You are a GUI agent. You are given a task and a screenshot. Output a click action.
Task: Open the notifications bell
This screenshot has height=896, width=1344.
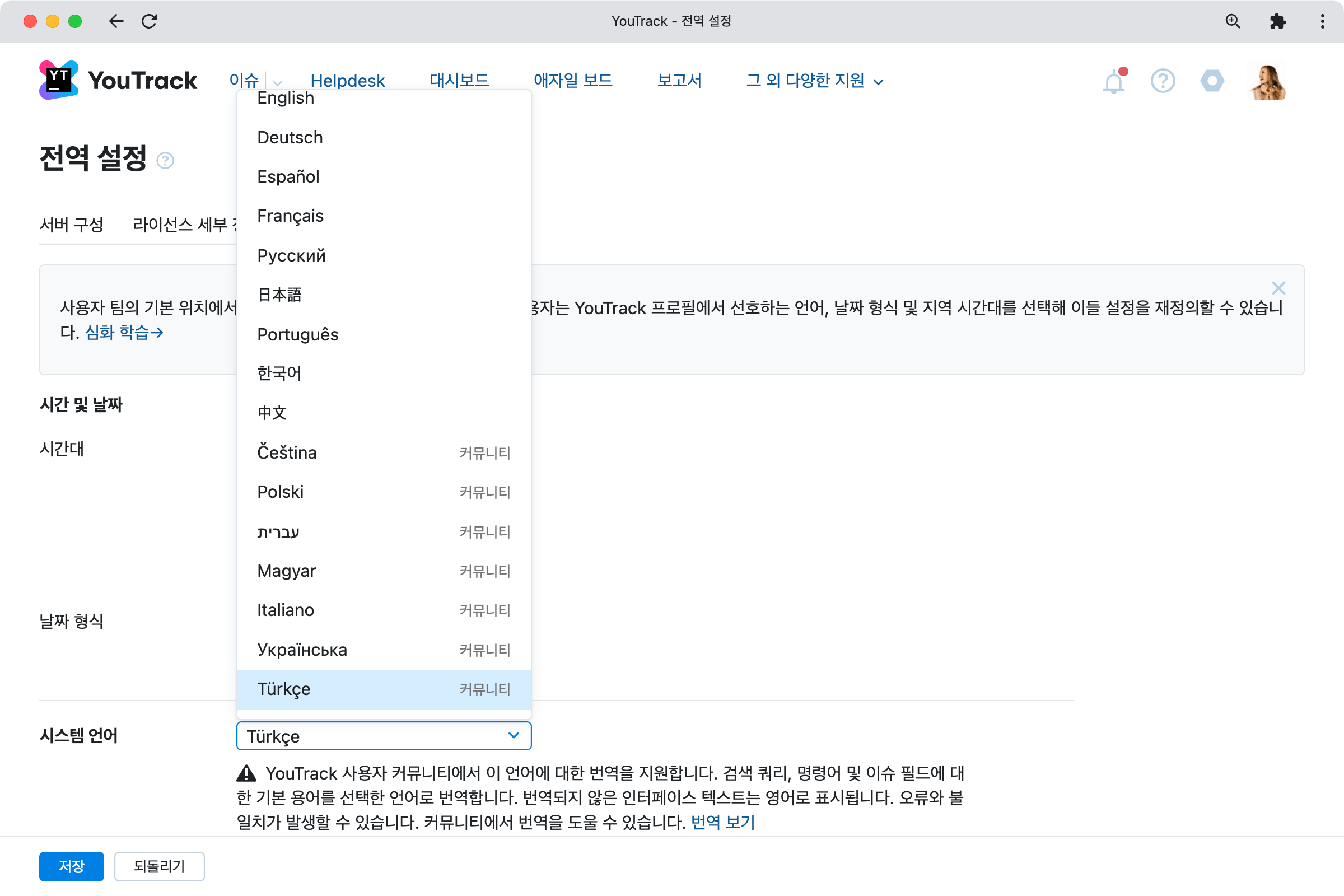1113,81
